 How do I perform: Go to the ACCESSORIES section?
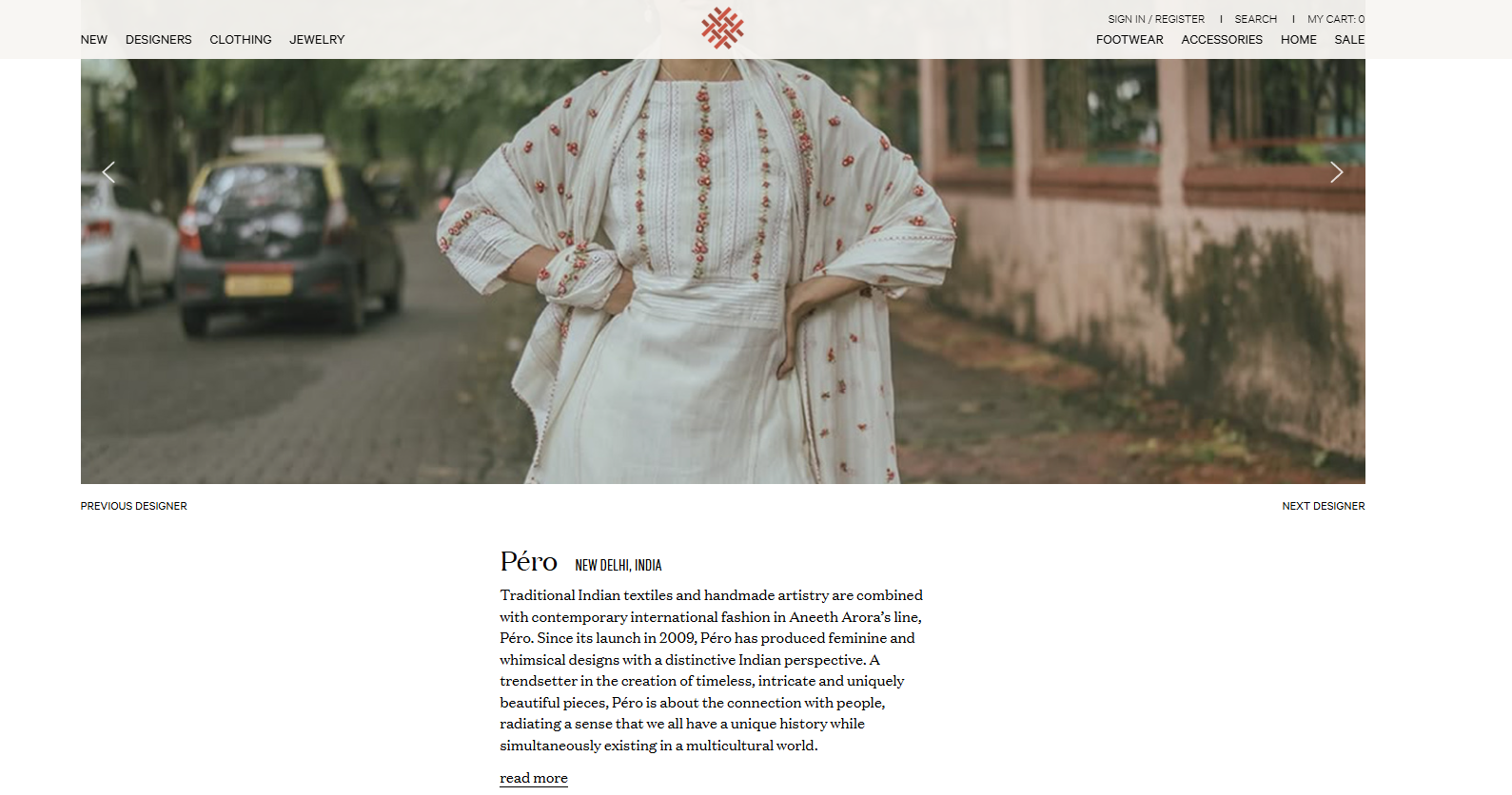coord(1222,40)
